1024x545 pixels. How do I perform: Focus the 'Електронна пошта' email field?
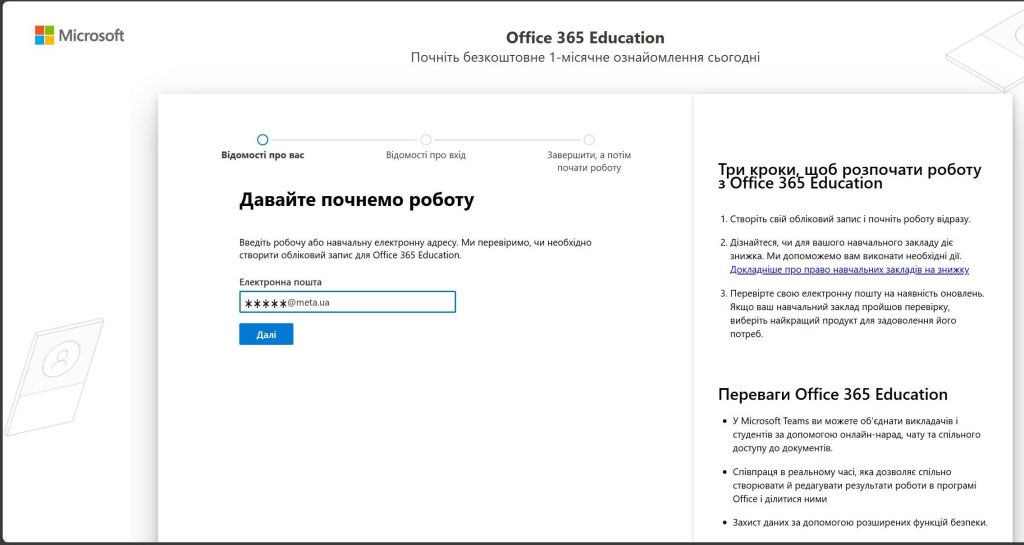click(347, 302)
